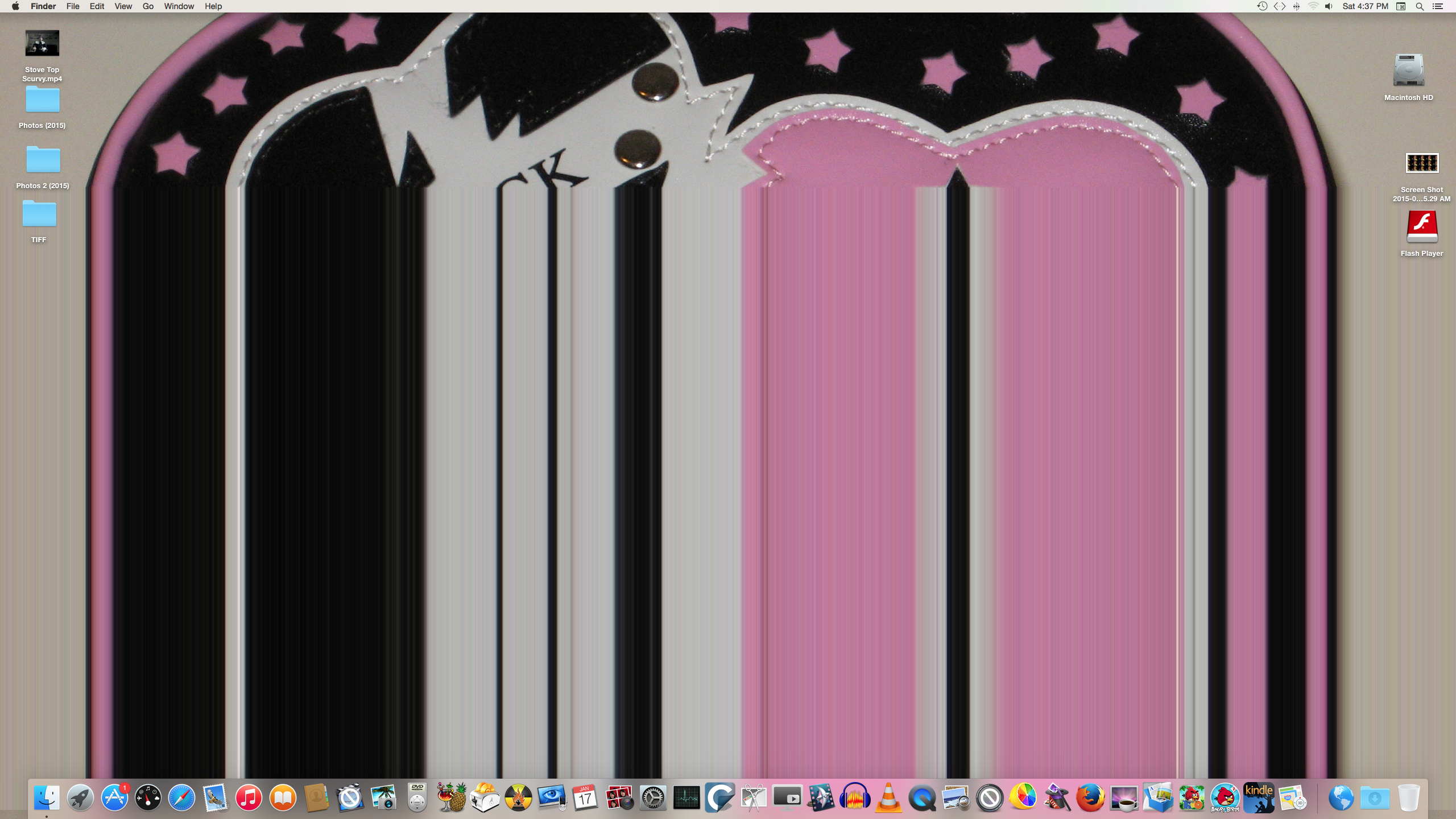This screenshot has height=819, width=1456.
Task: Click the angle brackets menu bar icon
Action: 1280,6
